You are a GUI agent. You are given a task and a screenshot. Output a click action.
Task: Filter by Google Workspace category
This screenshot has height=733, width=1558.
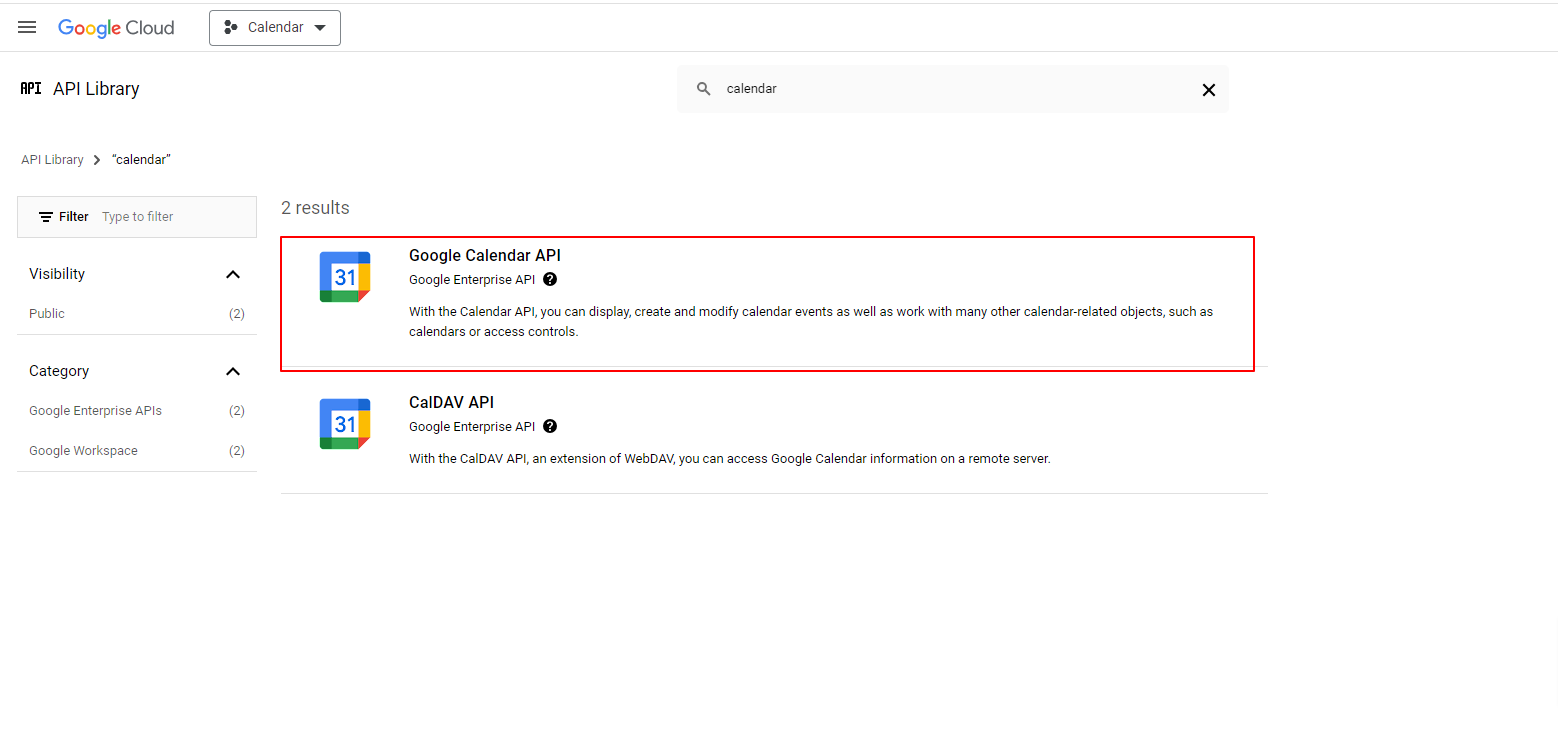click(137, 451)
